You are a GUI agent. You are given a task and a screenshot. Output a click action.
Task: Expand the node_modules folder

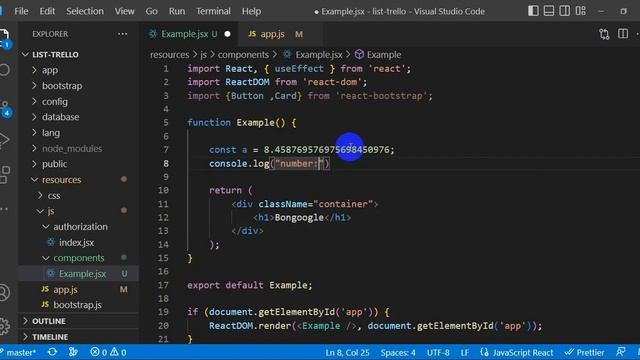72,149
